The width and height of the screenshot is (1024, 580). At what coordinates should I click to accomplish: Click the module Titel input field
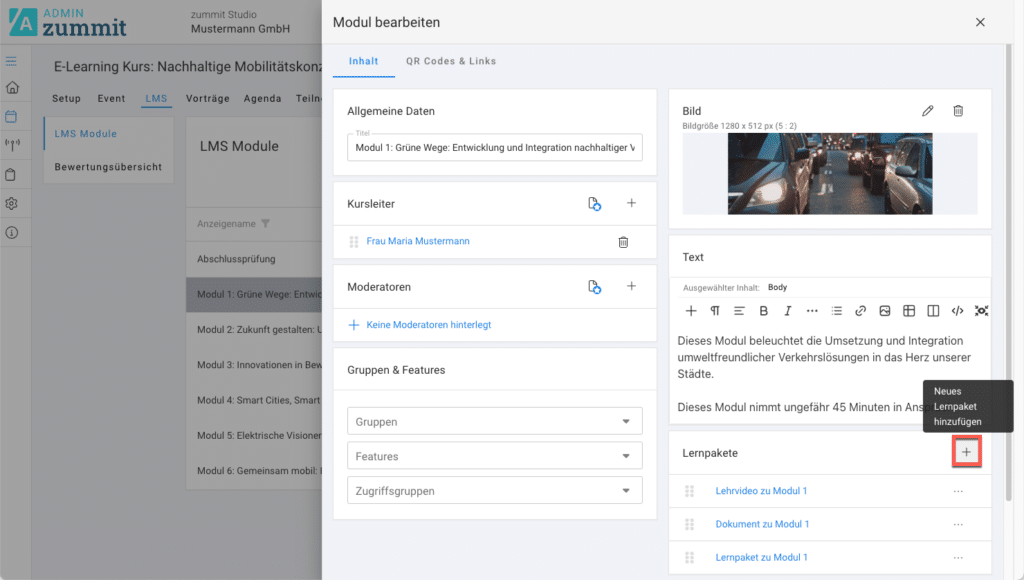494,148
